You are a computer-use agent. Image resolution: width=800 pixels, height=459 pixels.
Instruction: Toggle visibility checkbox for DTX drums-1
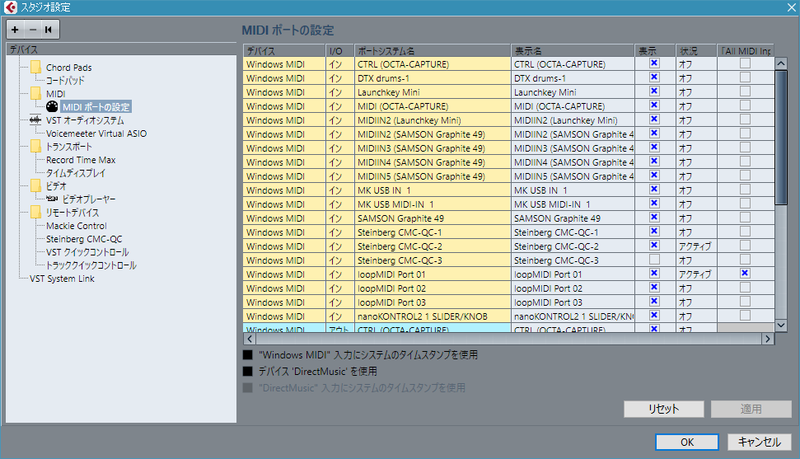click(654, 78)
